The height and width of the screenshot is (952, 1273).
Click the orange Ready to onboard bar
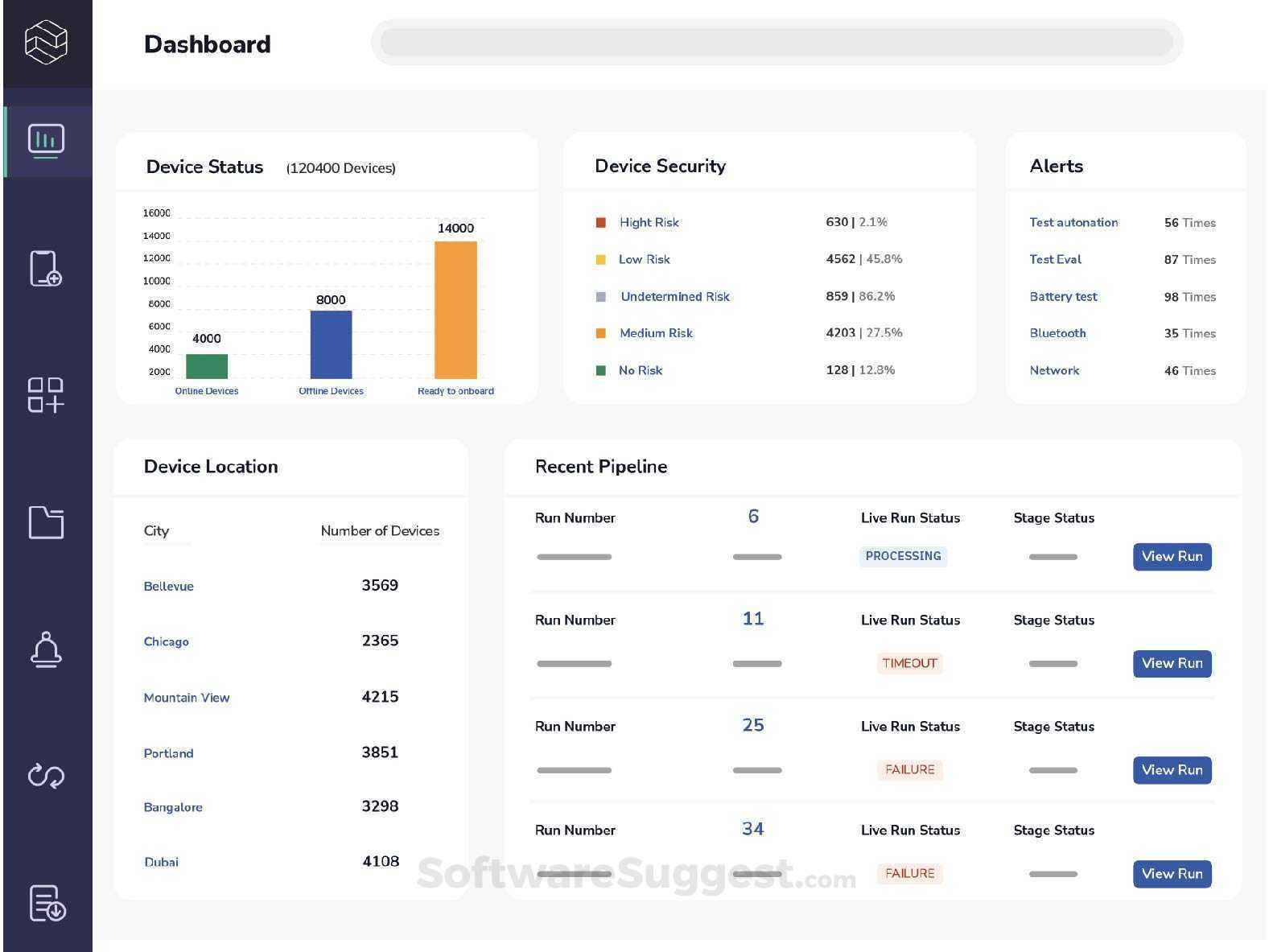click(x=455, y=310)
